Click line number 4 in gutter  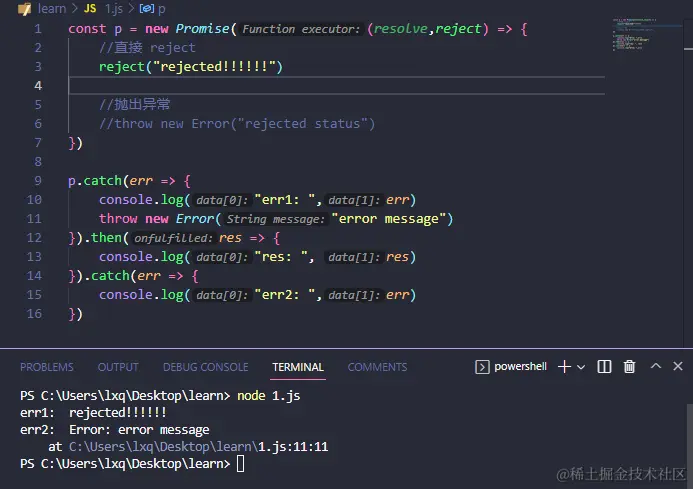38,85
